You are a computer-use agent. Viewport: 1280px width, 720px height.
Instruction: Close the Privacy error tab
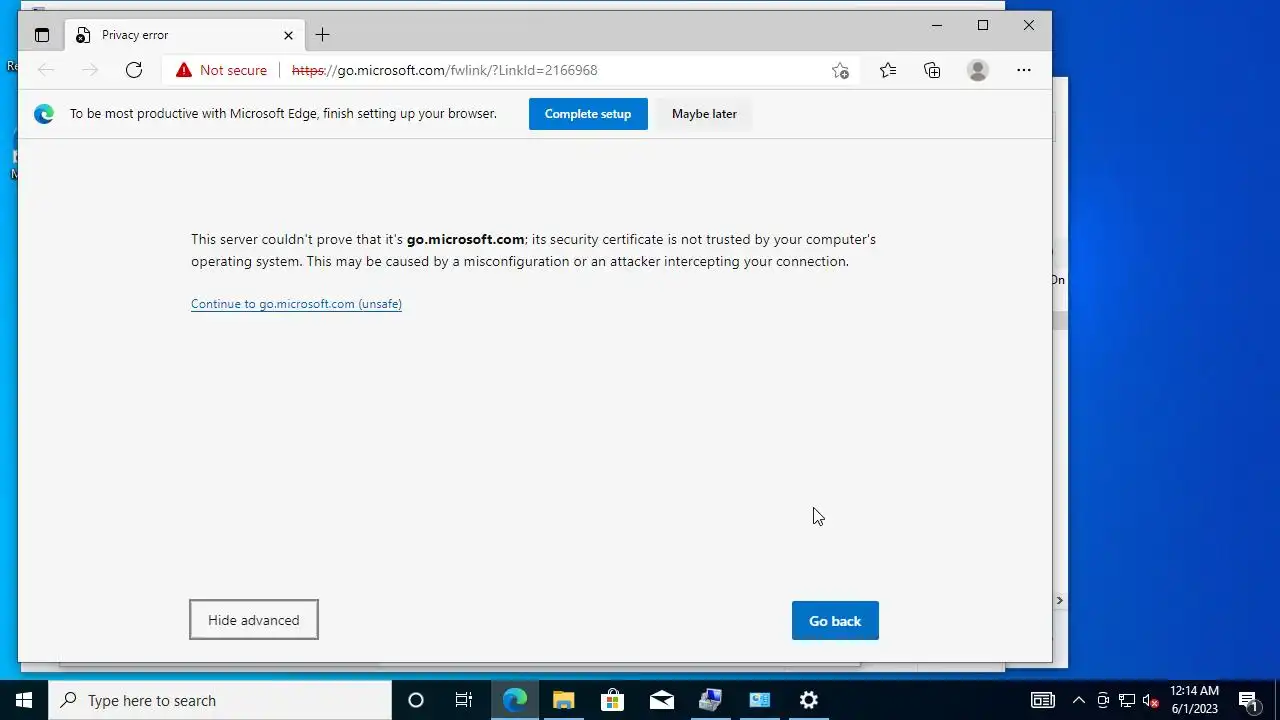pyautogui.click(x=288, y=35)
